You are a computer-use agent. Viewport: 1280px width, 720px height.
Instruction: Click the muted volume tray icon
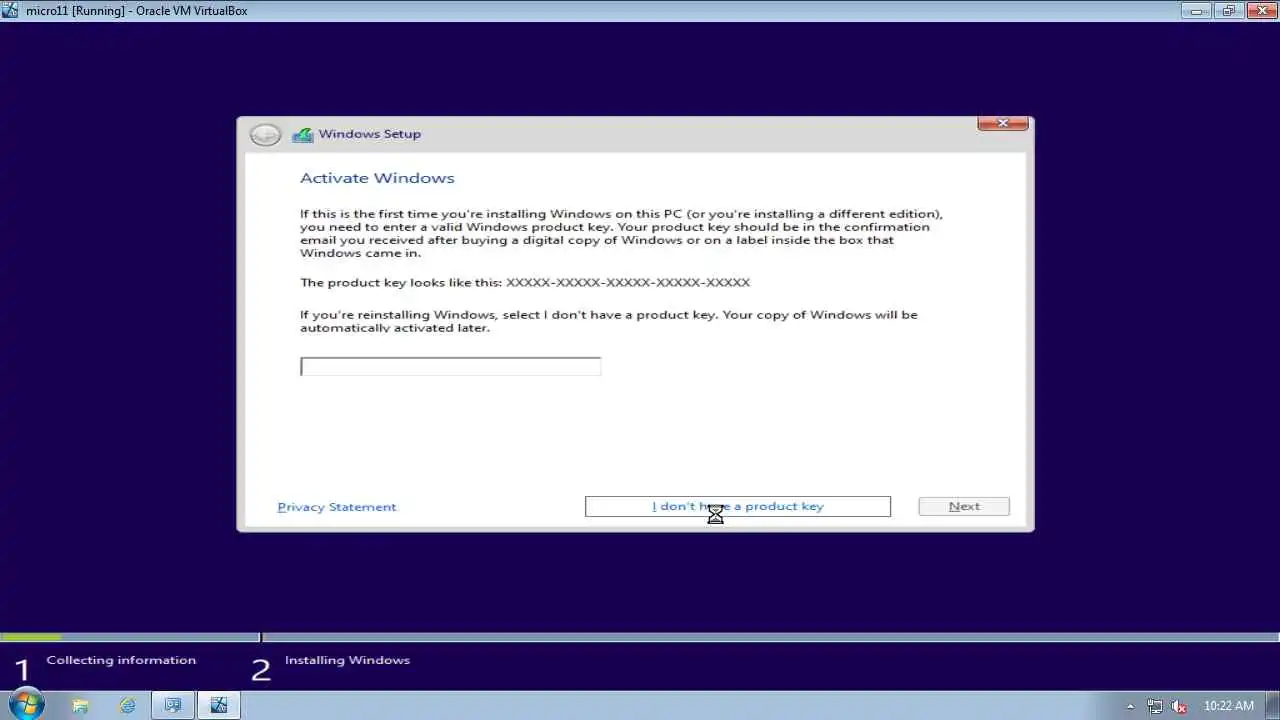(1179, 706)
